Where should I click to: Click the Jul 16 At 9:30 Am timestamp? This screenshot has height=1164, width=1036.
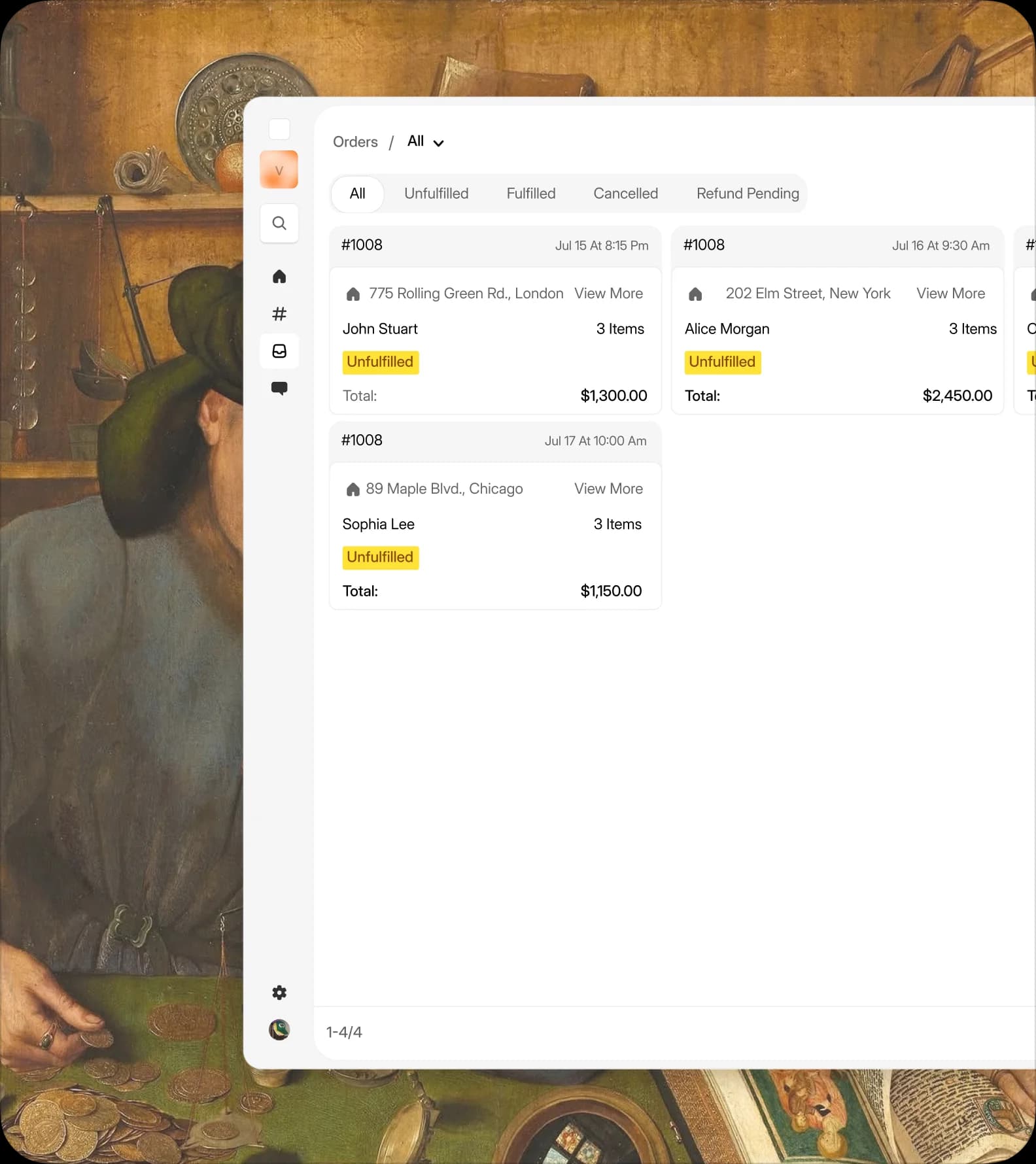941,246
